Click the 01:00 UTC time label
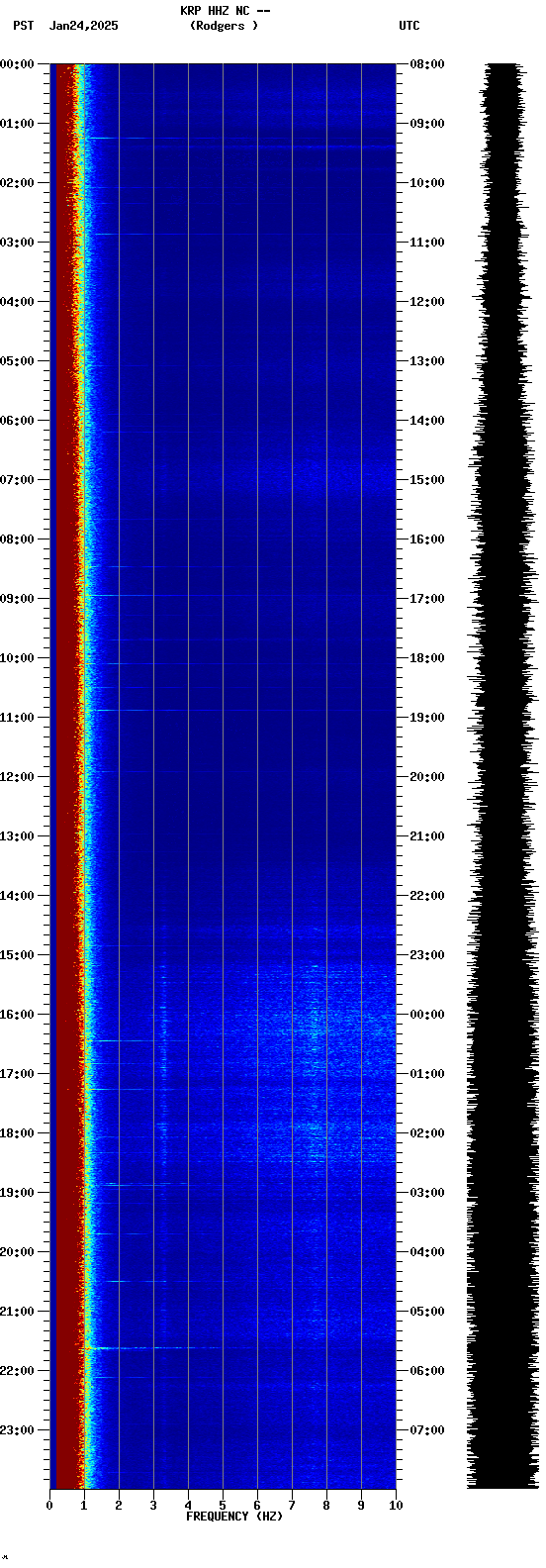Image resolution: width=546 pixels, height=1568 pixels. 427,1074
